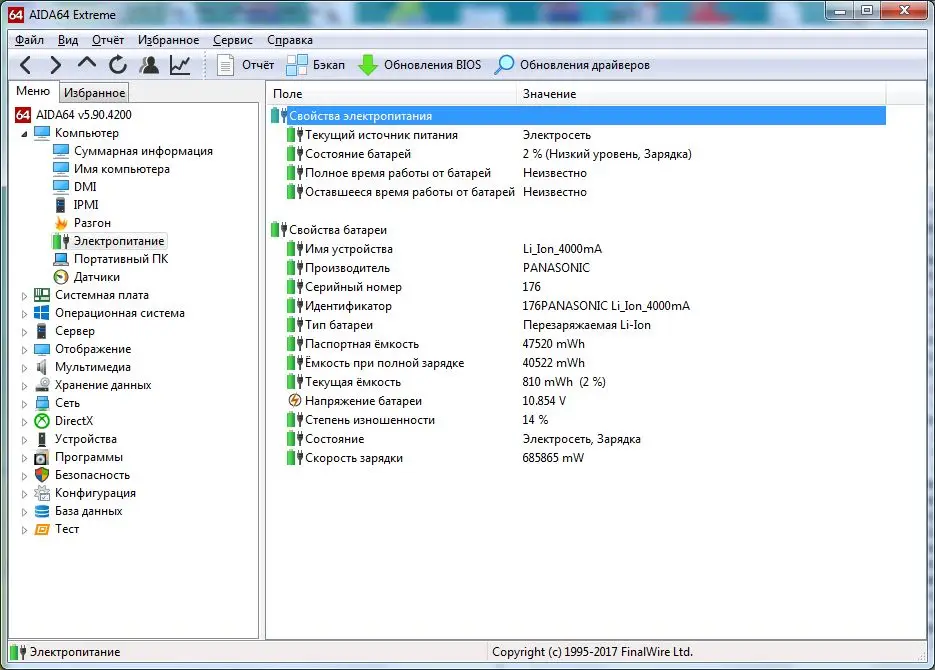The image size is (935, 670).
Task: Select Программы in the tree
Action: (x=89, y=457)
